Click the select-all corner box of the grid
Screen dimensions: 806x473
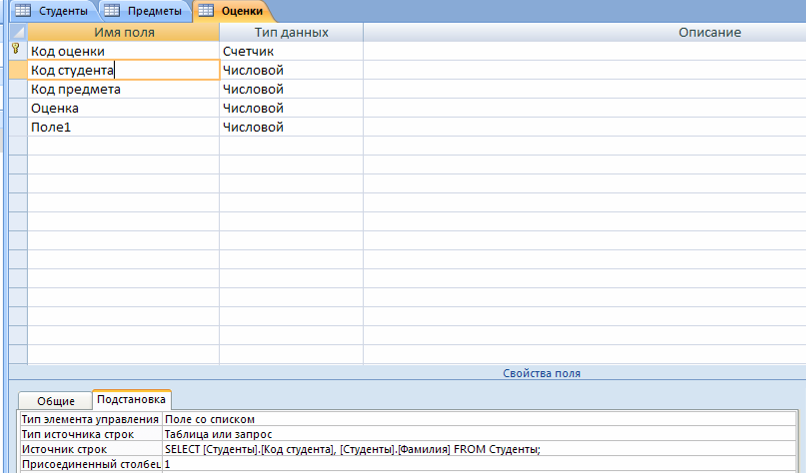(19, 32)
